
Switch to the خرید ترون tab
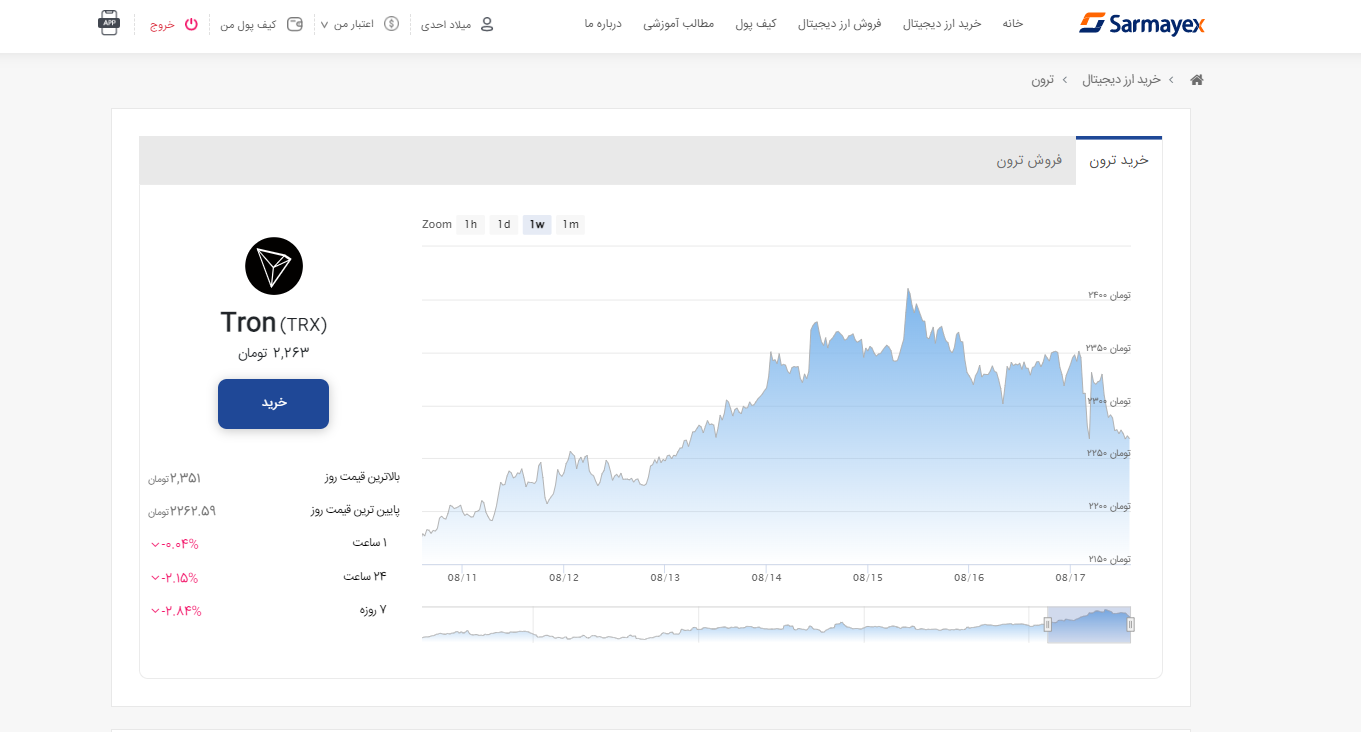[1119, 160]
